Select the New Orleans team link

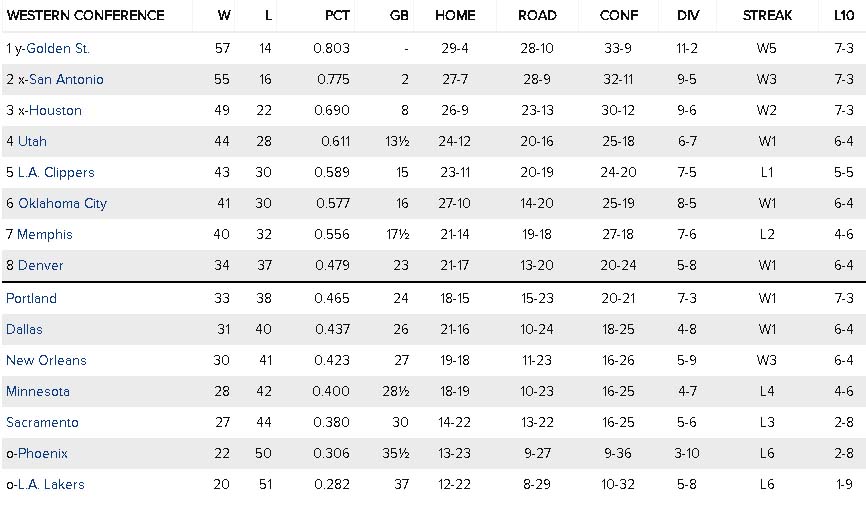pyautogui.click(x=46, y=360)
